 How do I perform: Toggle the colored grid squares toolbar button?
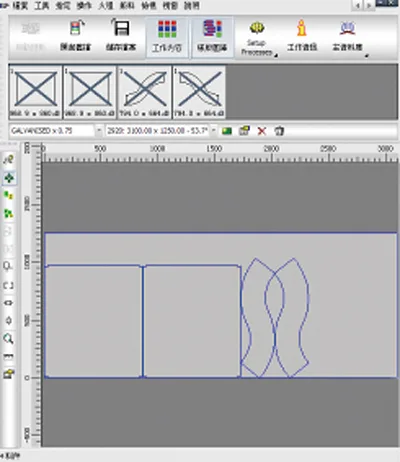tap(167, 38)
